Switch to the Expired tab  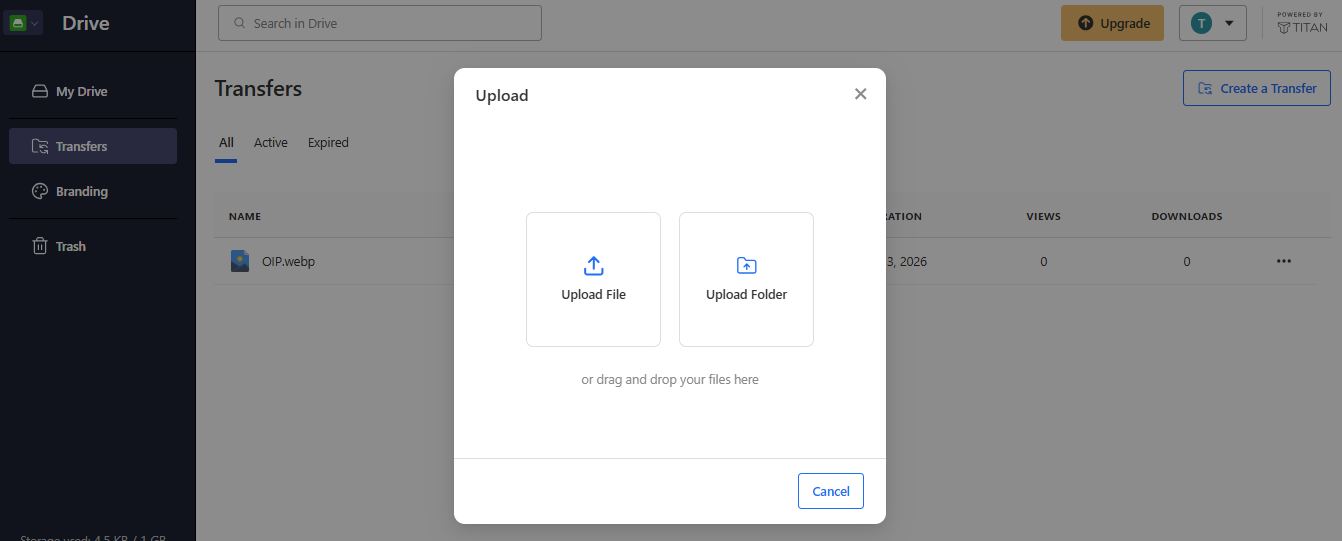pos(328,143)
